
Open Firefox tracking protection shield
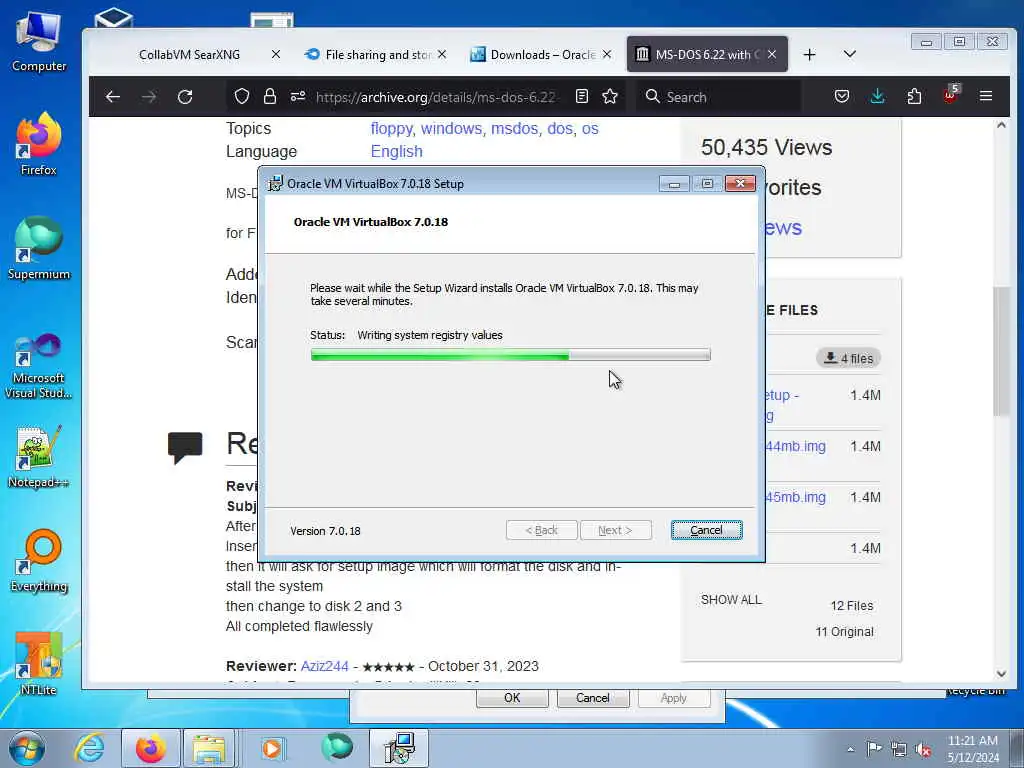[x=242, y=97]
